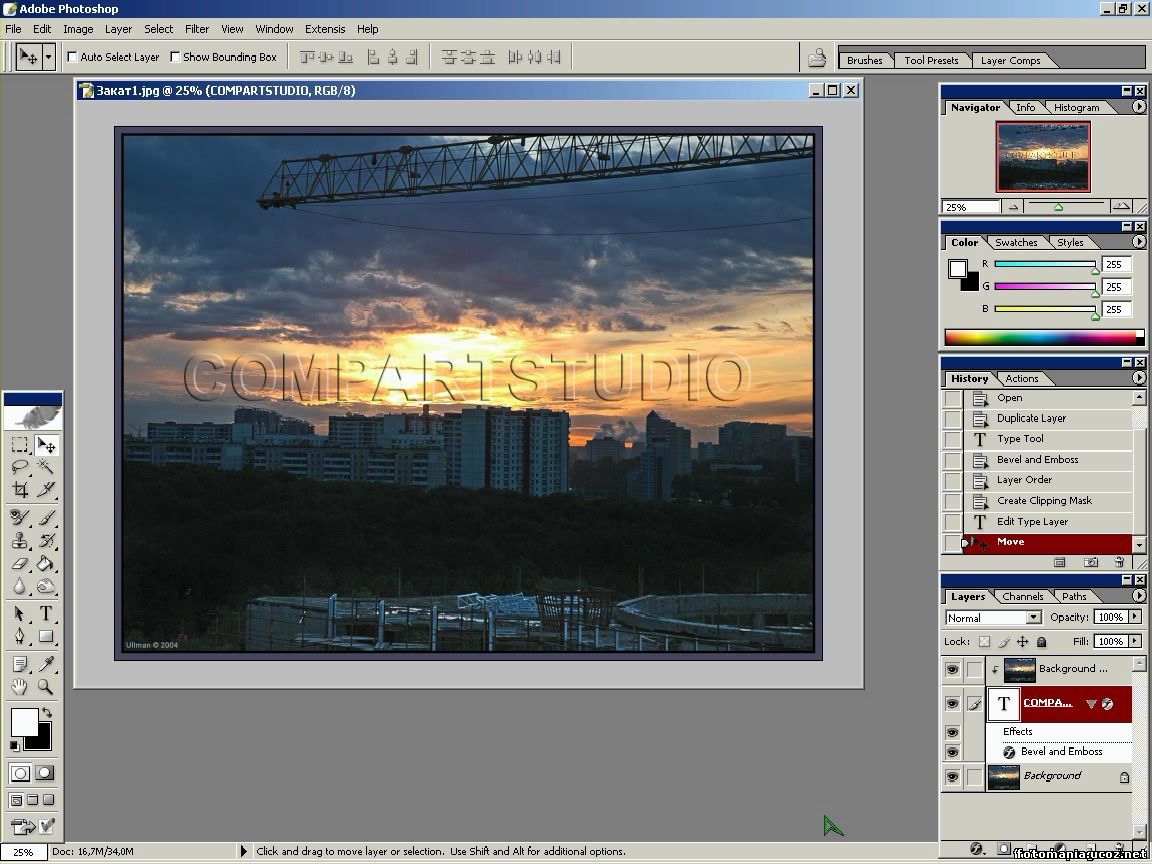The height and width of the screenshot is (864, 1152).
Task: Check the Show Bounding Box option
Action: 176,57
